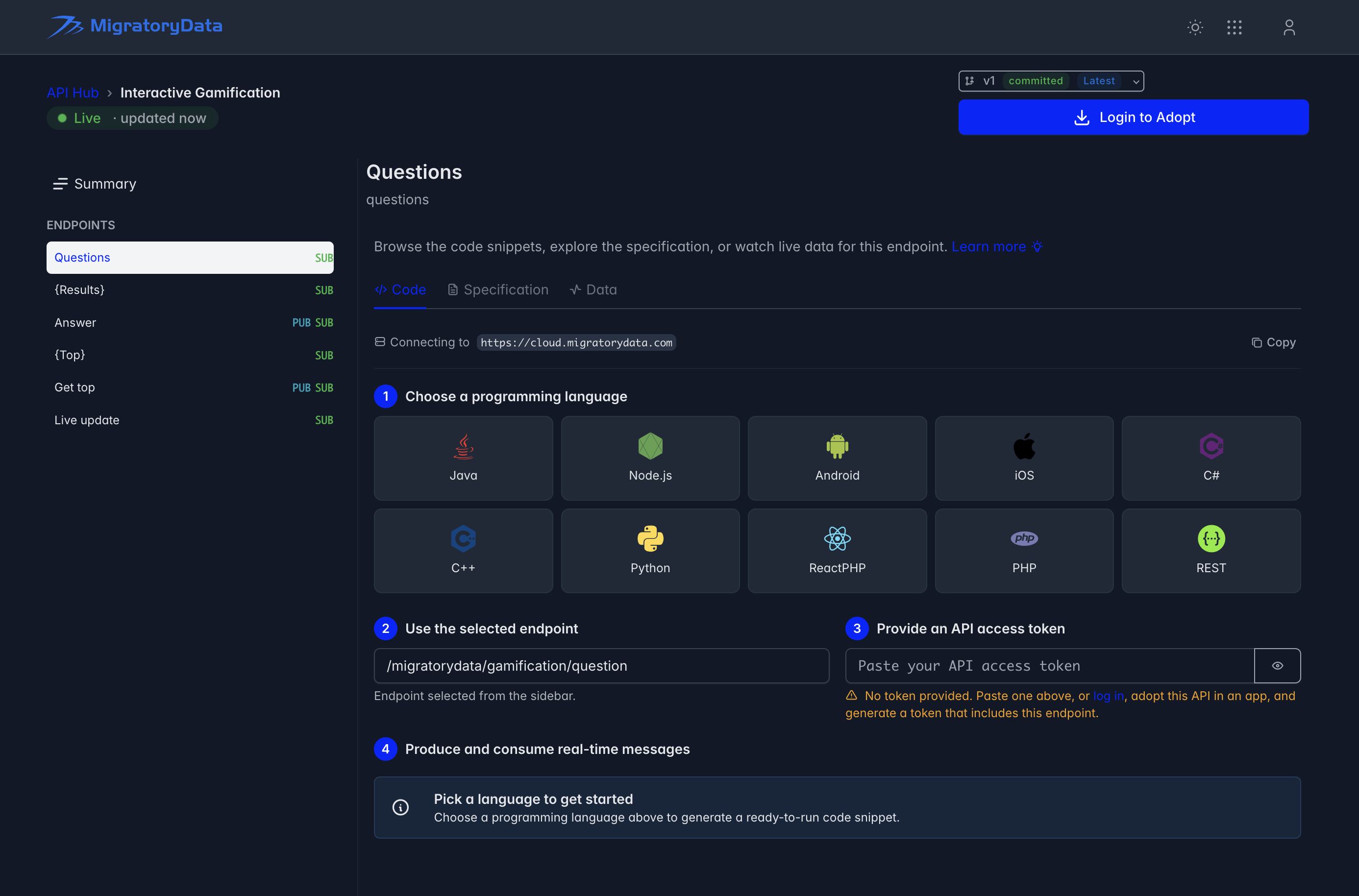Open the Summary sidebar item
Image resolution: width=1359 pixels, height=896 pixels.
click(x=94, y=184)
